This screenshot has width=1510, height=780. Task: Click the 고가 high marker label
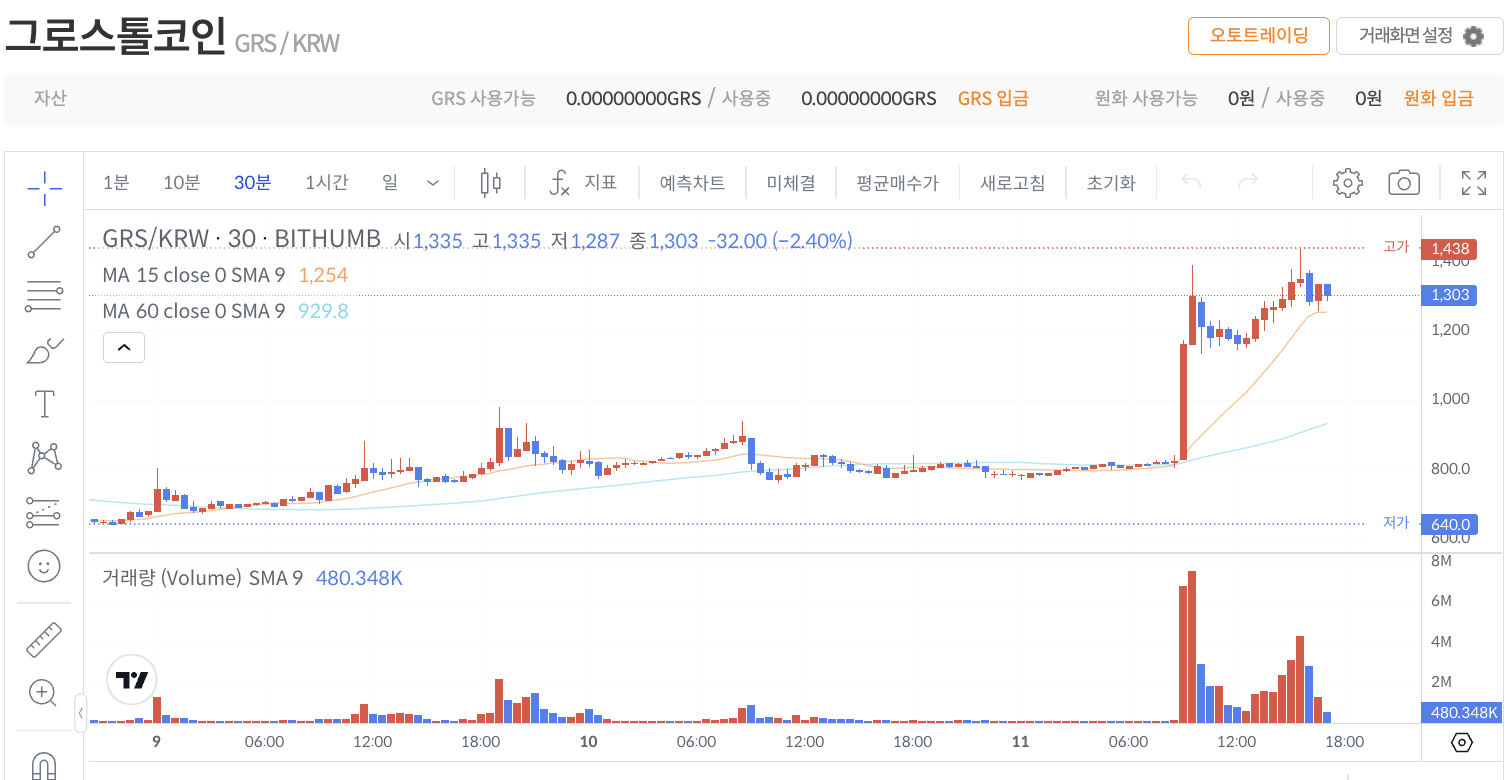click(x=1396, y=247)
